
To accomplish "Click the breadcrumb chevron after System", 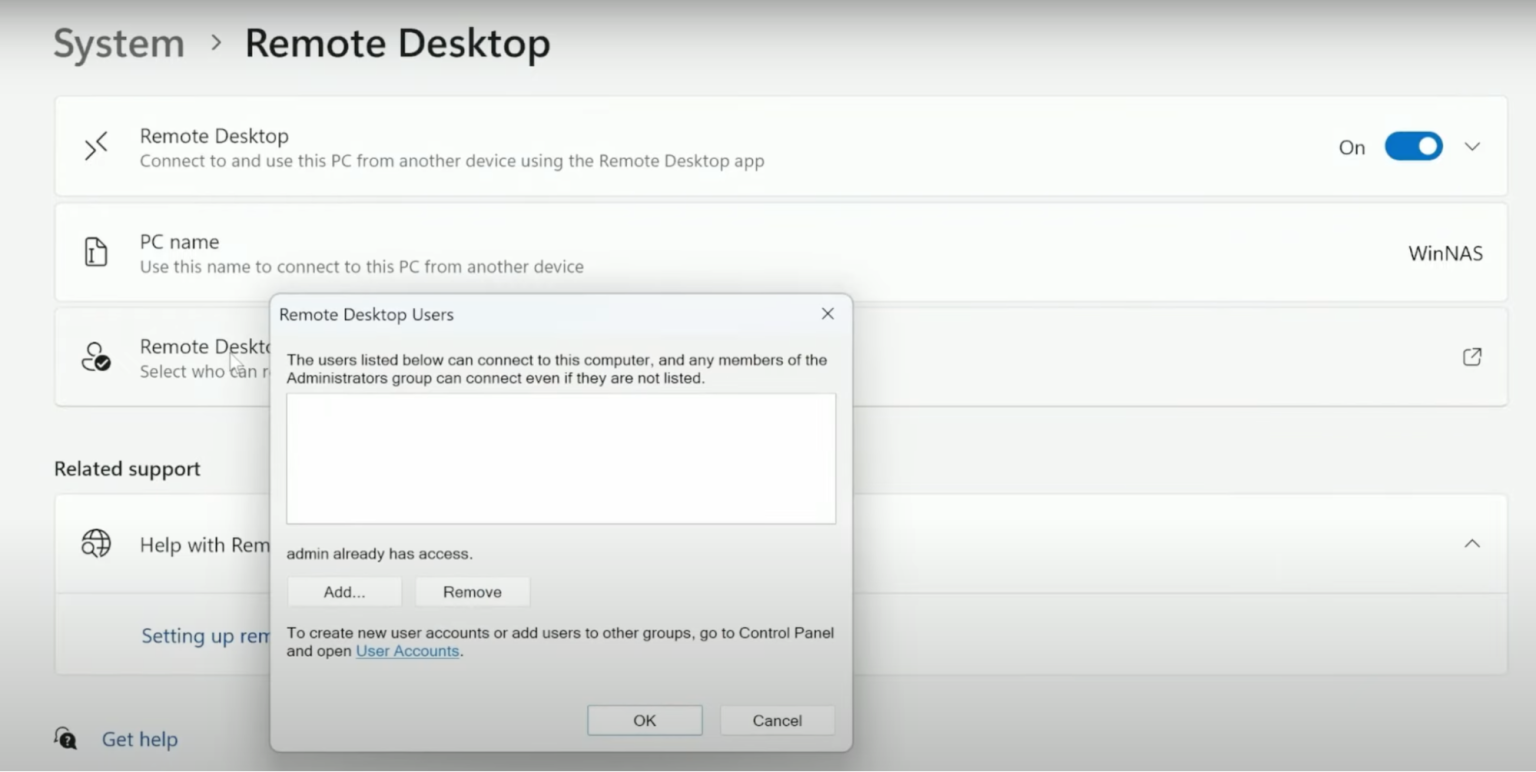I will pos(216,44).
